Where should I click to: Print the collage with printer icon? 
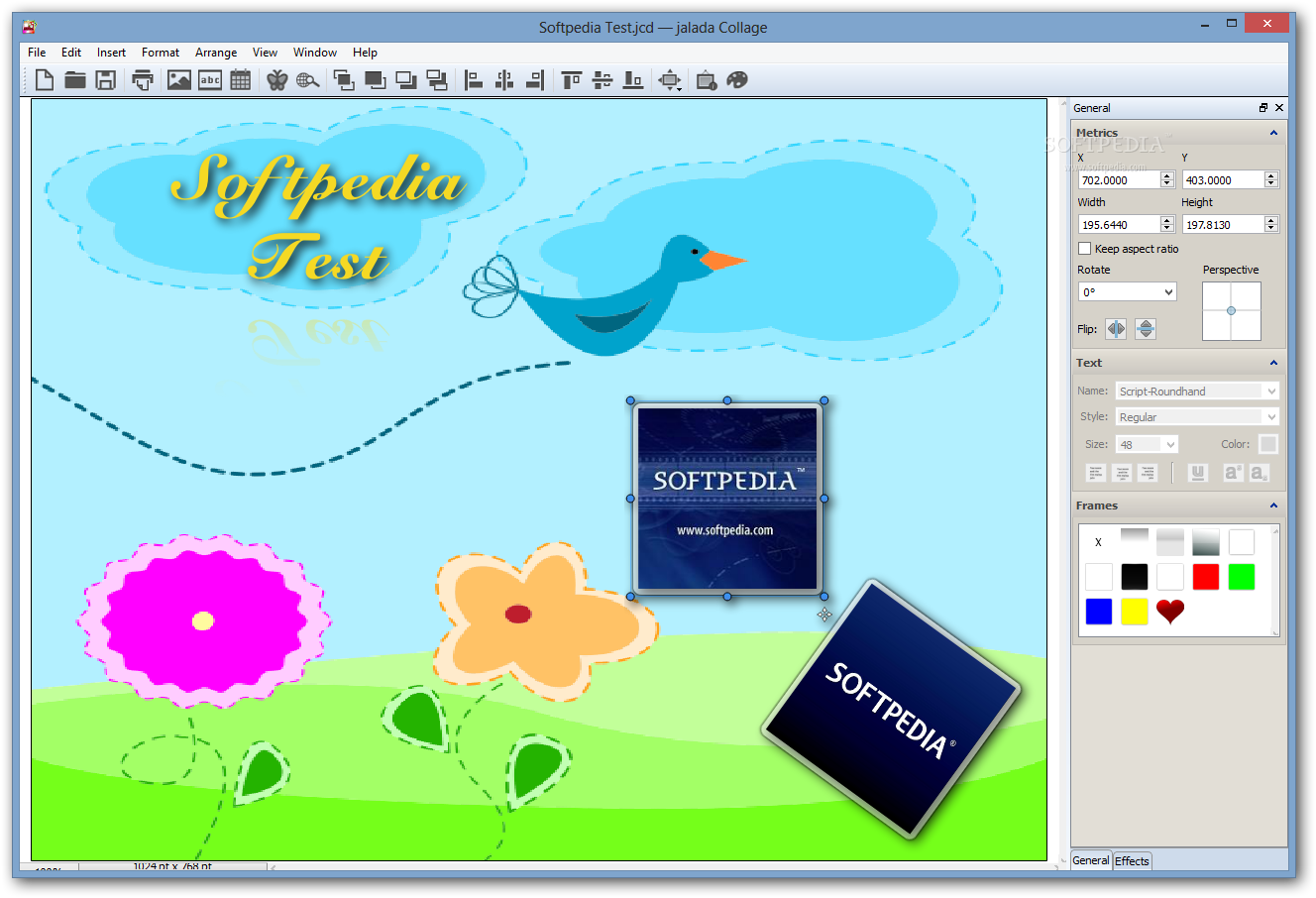point(143,80)
